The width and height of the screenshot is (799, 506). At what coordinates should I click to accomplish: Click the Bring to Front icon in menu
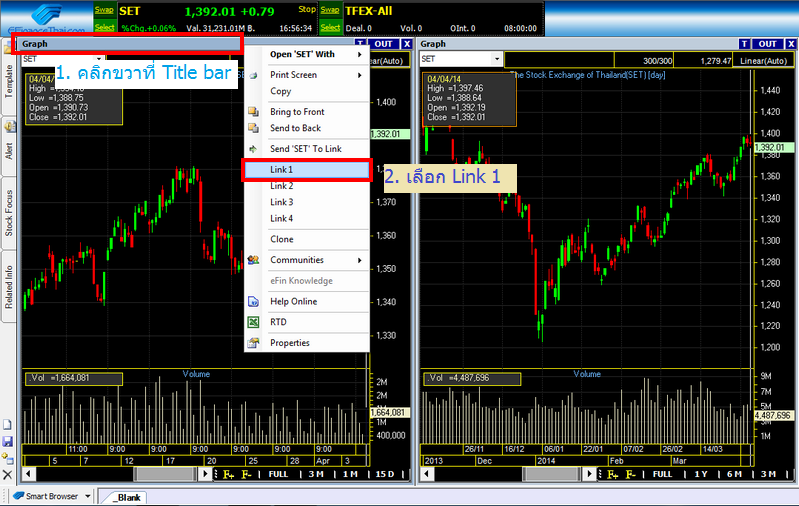click(253, 112)
